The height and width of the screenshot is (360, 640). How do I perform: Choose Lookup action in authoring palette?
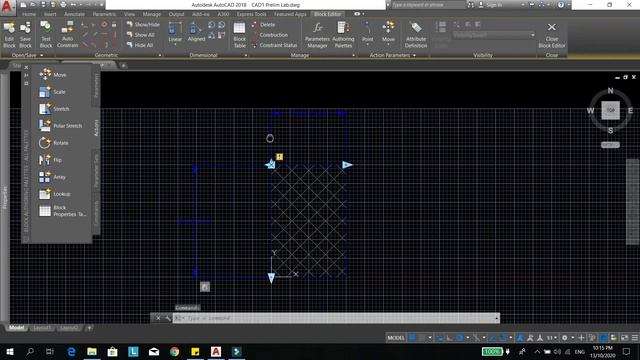55,194
